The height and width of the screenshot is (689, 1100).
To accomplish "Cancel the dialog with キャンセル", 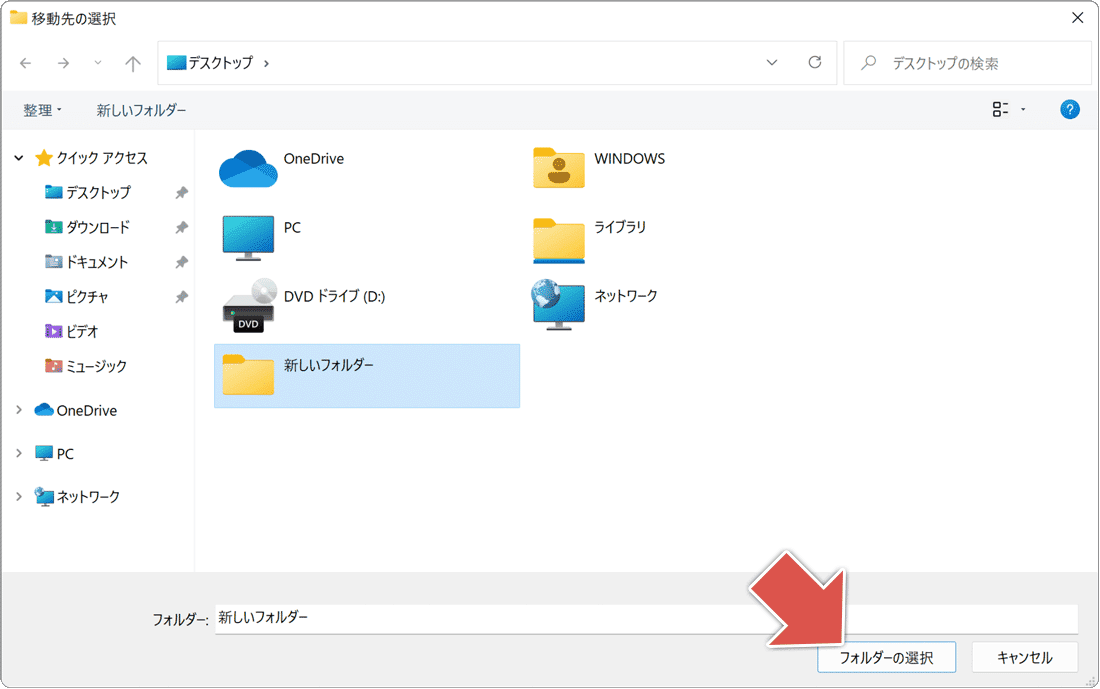I will tap(1025, 657).
